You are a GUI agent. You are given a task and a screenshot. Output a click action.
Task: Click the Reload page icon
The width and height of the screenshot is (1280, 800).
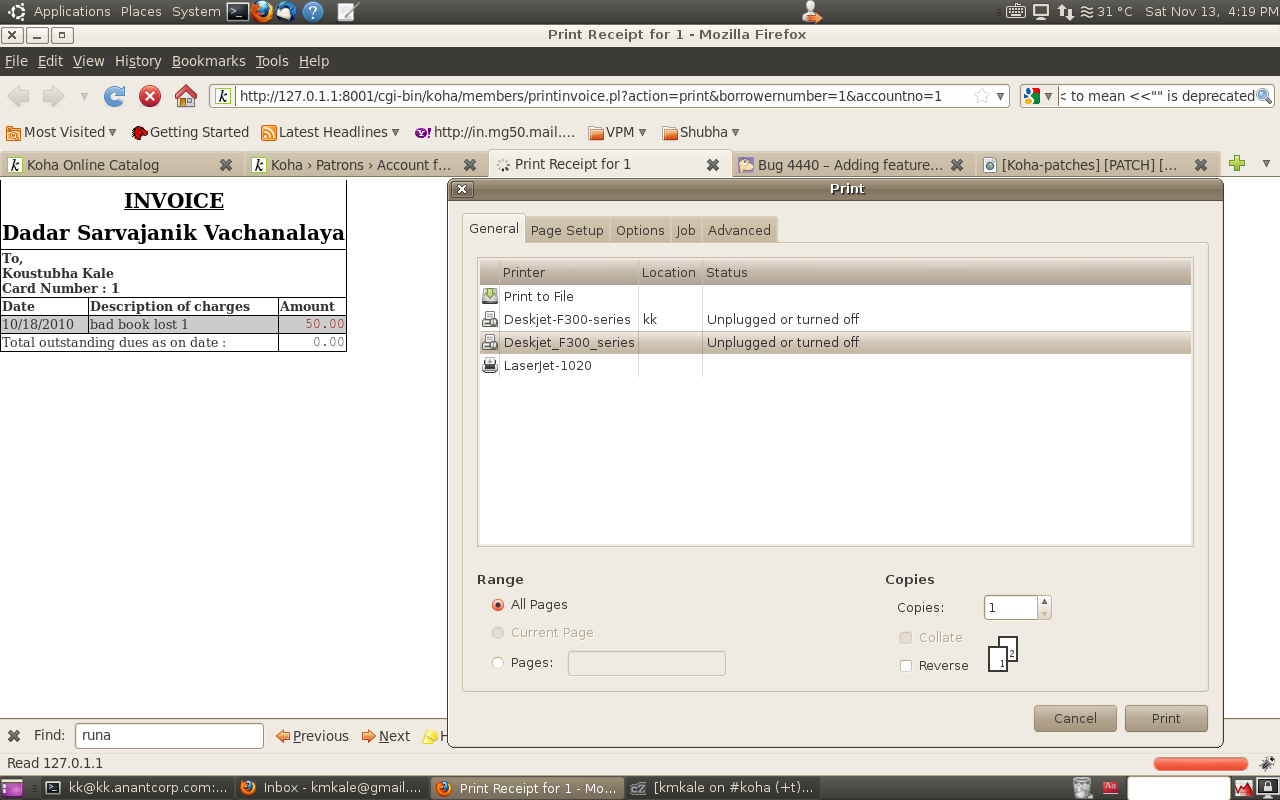114,96
